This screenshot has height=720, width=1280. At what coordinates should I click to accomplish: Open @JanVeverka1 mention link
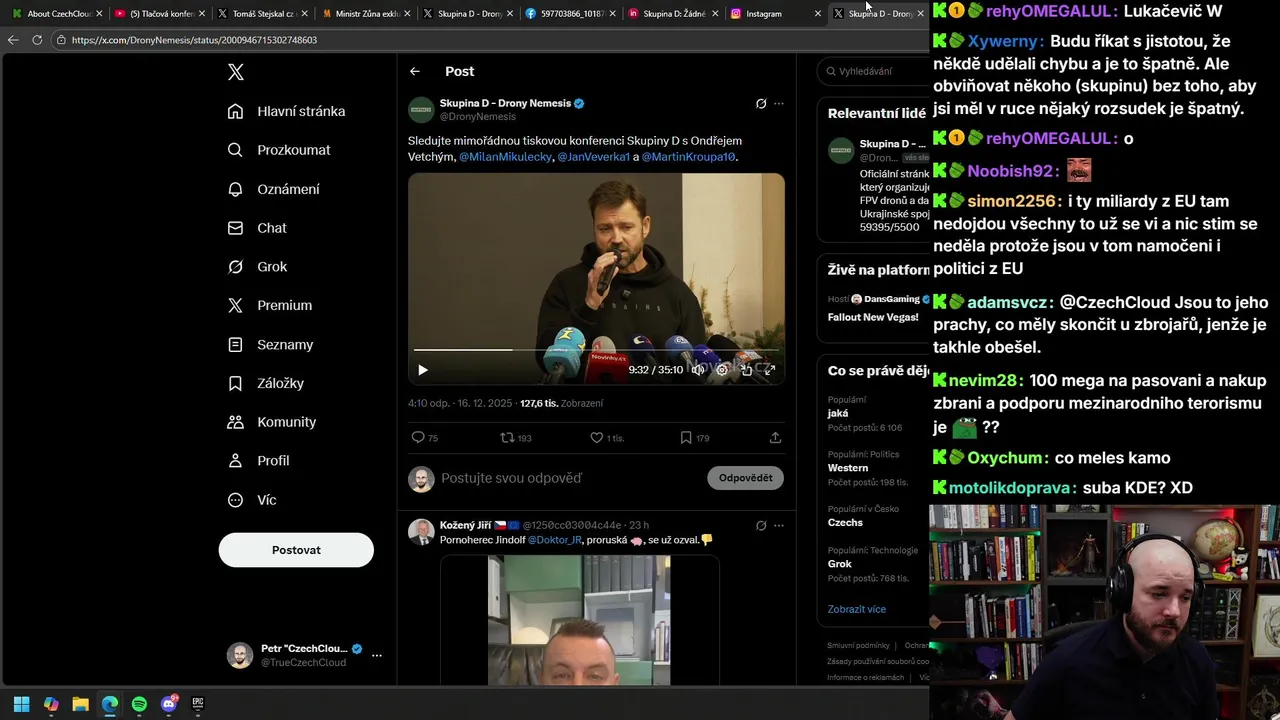[594, 157]
